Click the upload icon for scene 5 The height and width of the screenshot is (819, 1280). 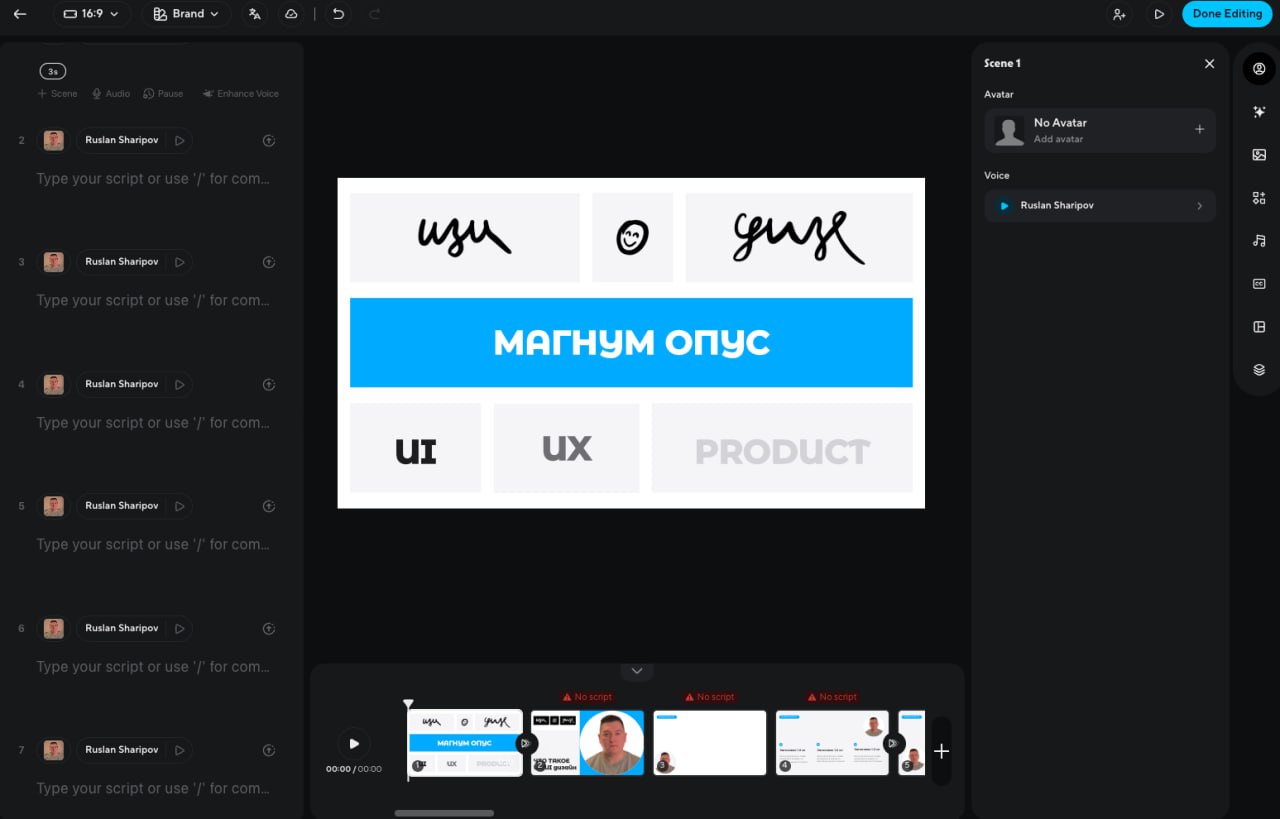[268, 506]
